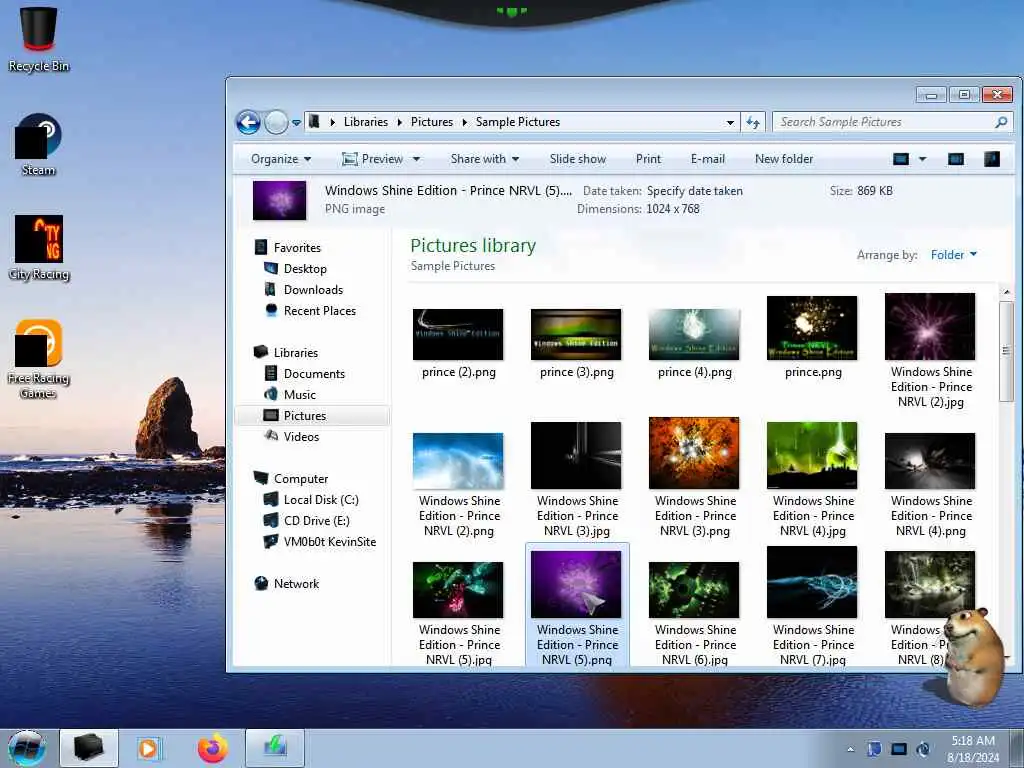
Task: Click Print in the toolbar
Action: coord(648,159)
